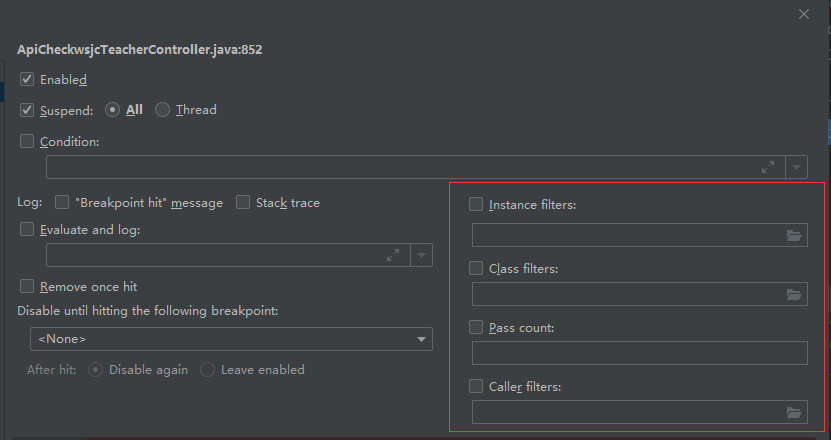831x440 pixels.
Task: Toggle the Suspend checkbox
Action: tap(27, 110)
